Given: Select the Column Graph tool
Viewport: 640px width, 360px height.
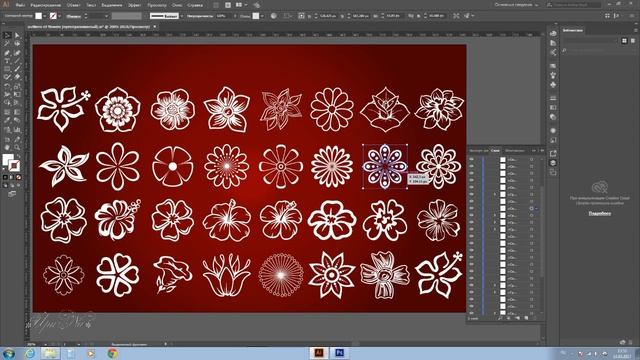Looking at the screenshot, I should [17, 130].
